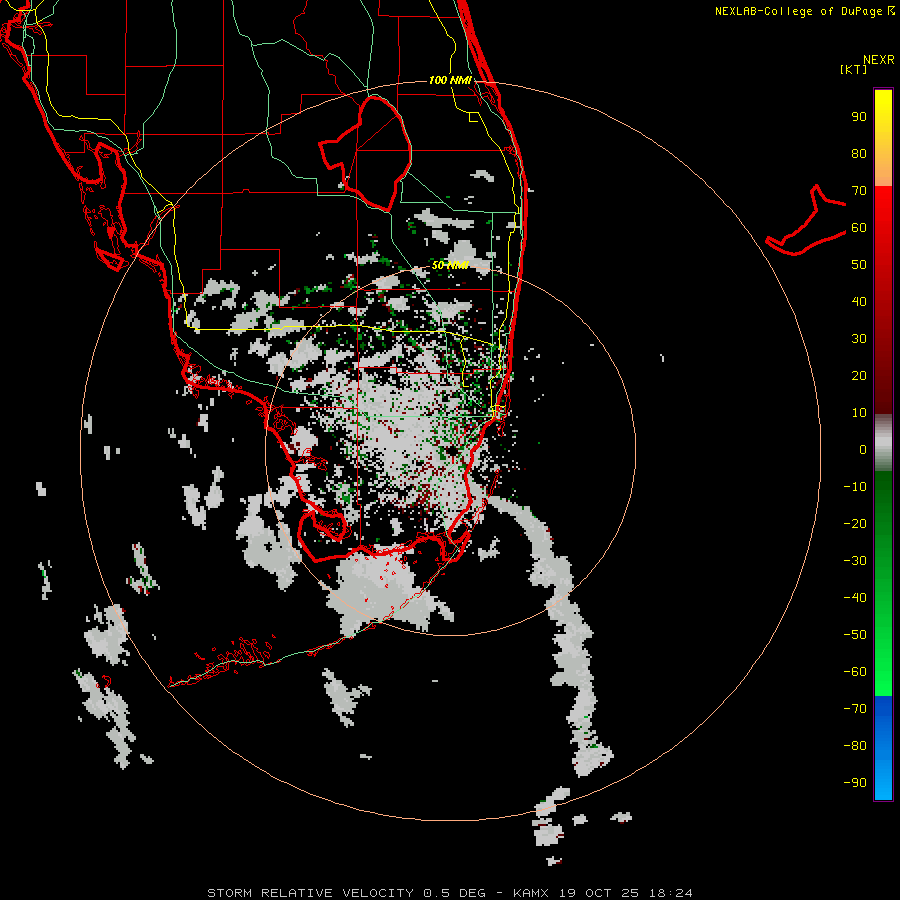
Task: Click the -20 value on the velocity scale
Action: tap(855, 524)
